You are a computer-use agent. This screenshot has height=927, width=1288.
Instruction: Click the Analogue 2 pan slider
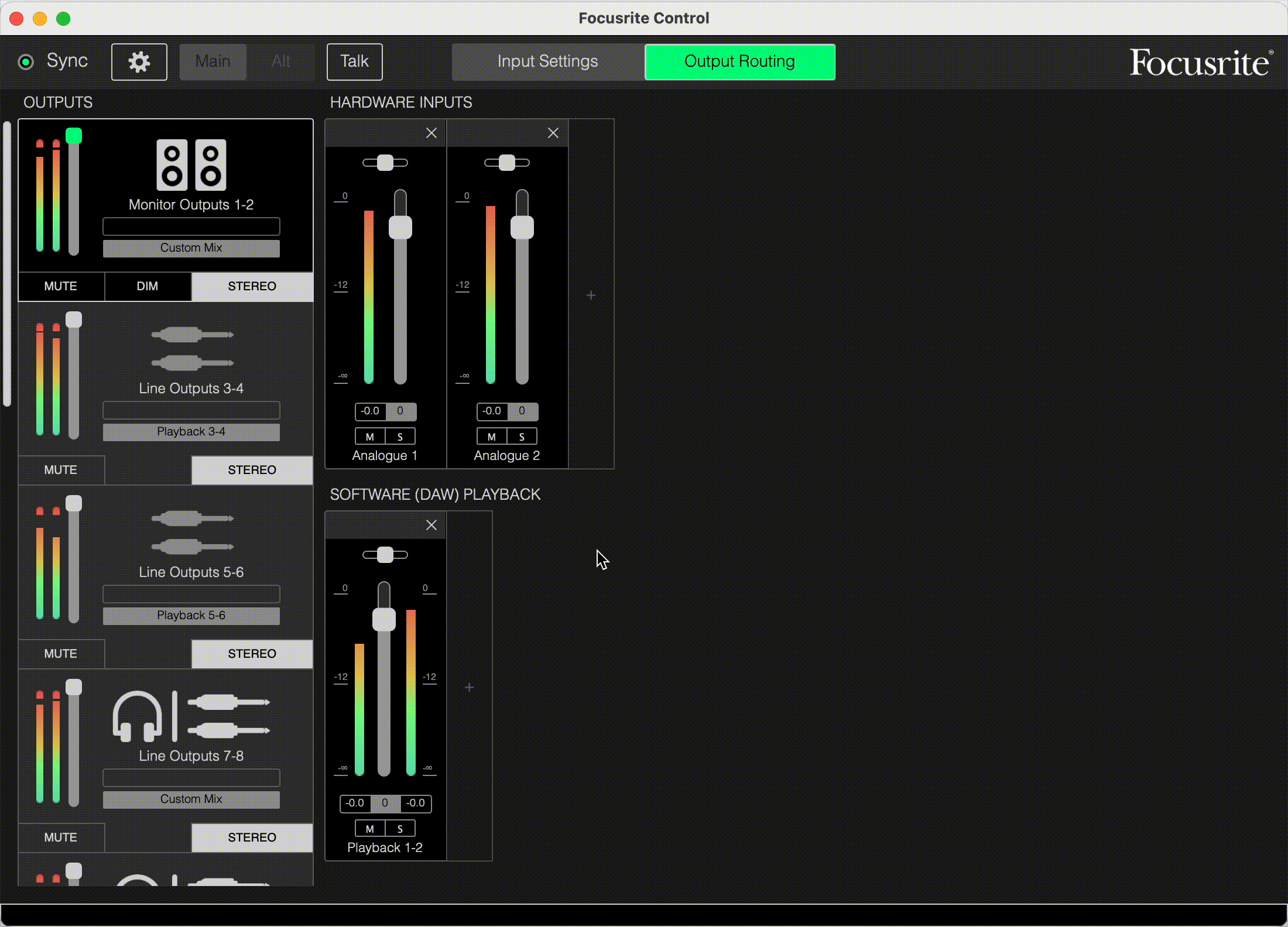(507, 163)
